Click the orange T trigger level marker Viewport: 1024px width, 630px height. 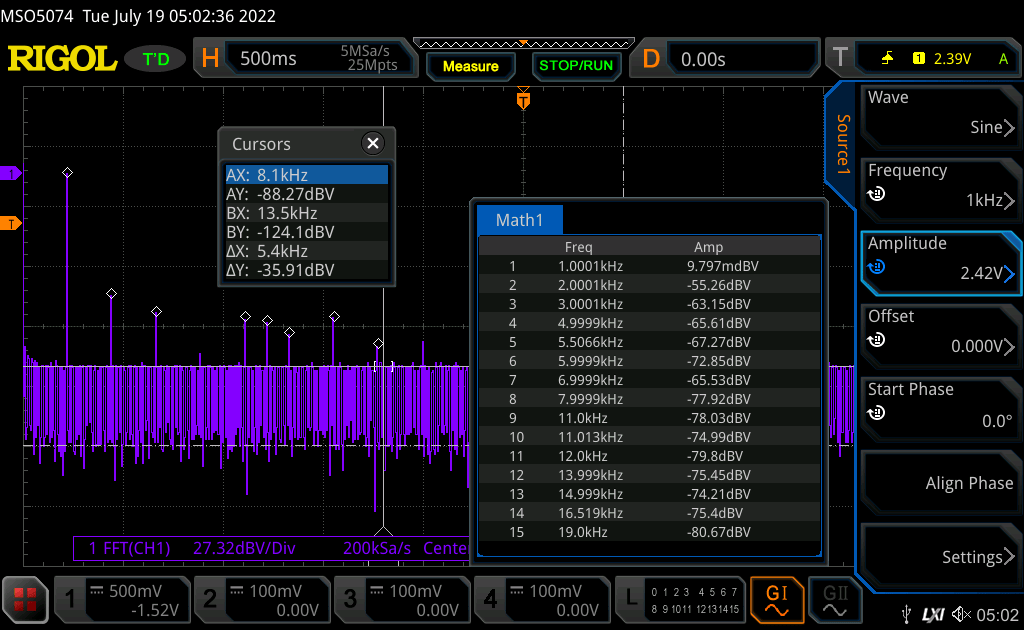11,224
